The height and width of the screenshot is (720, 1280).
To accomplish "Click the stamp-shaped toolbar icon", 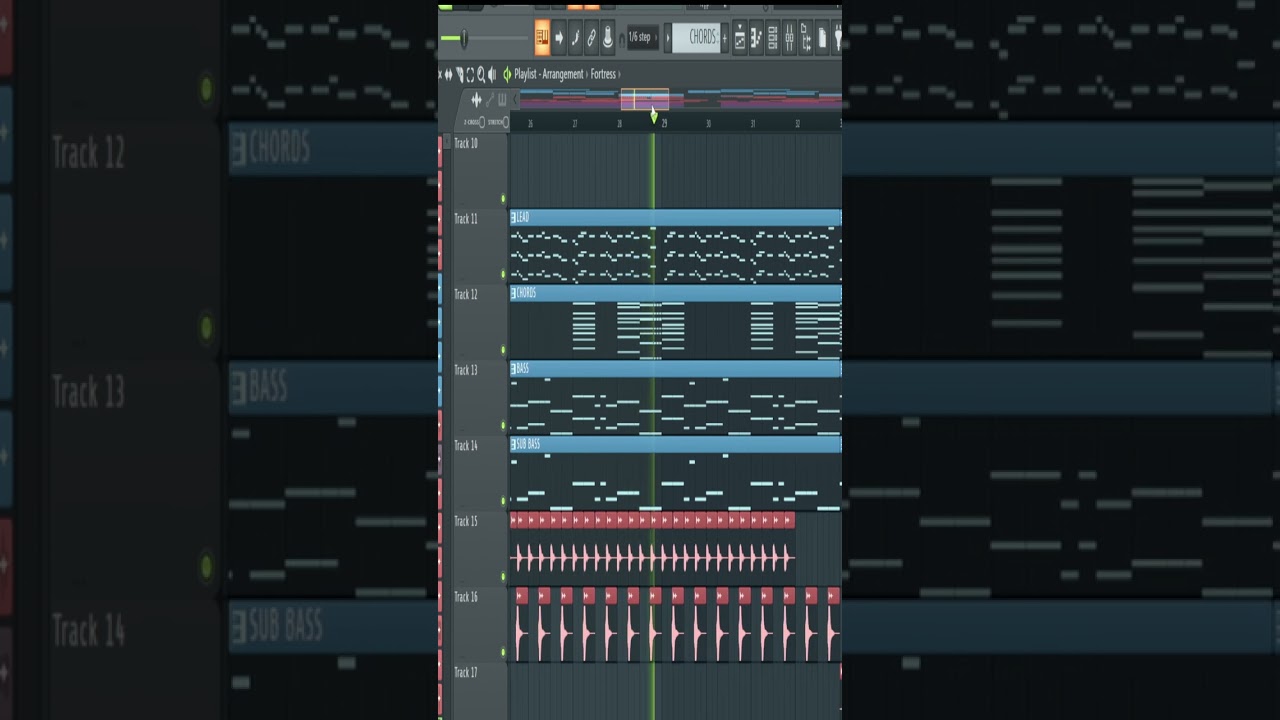I will pyautogui.click(x=607, y=37).
